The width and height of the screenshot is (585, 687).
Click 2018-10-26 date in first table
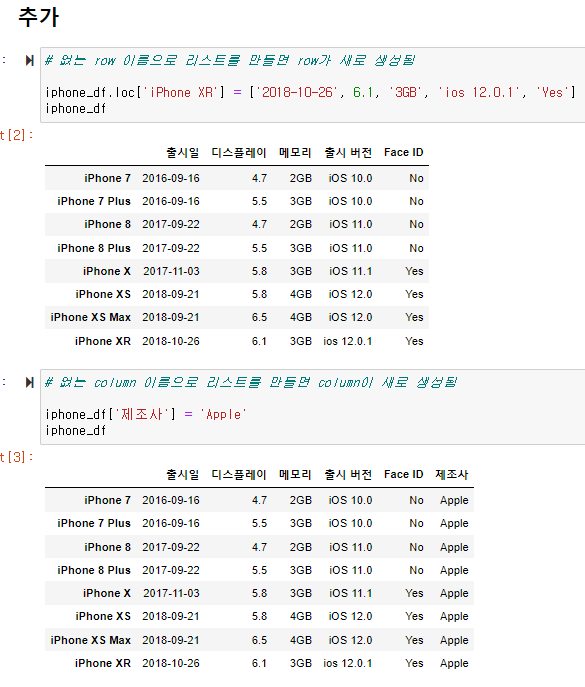[x=171, y=341]
